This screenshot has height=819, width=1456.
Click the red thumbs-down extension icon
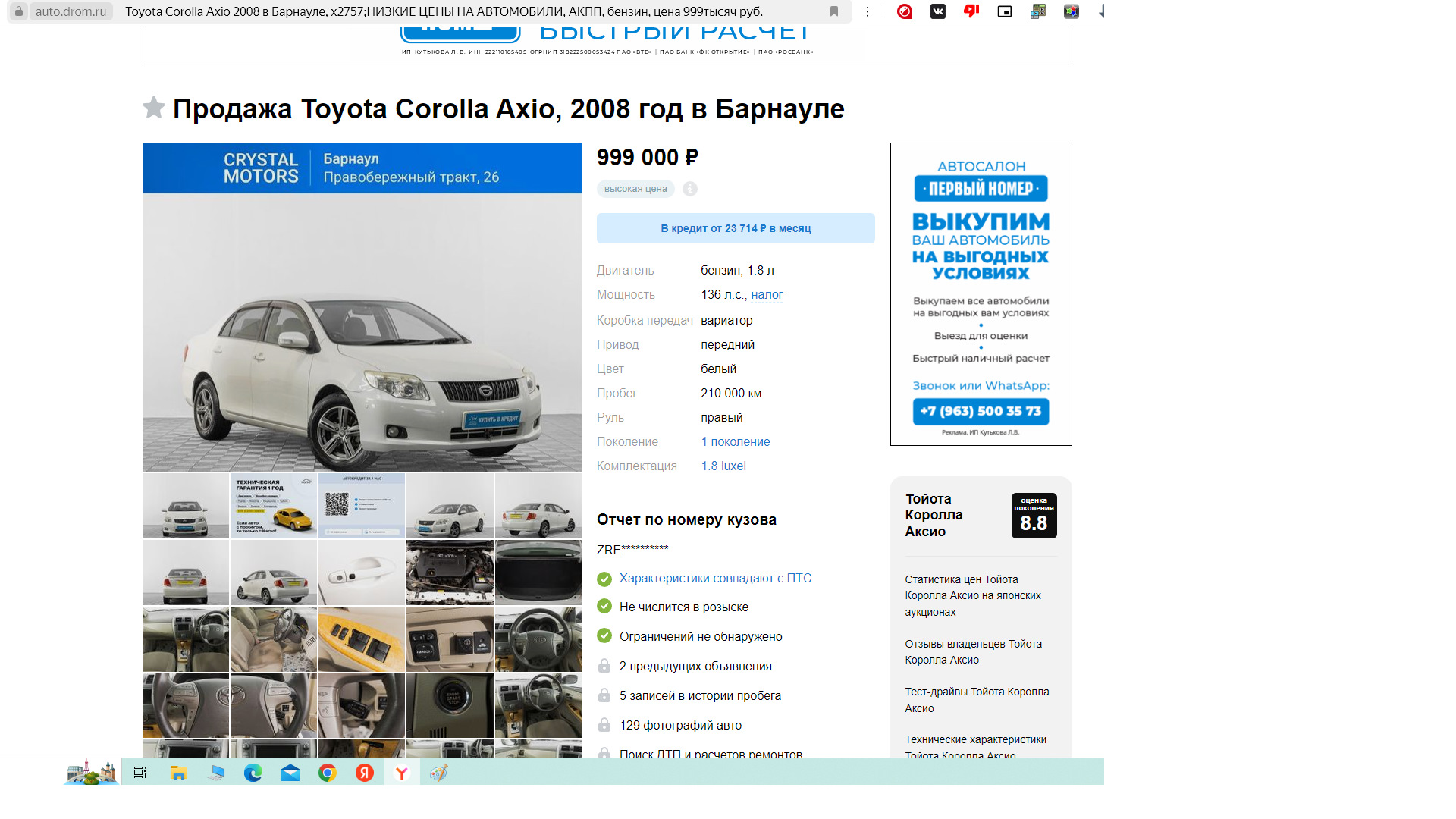tap(971, 11)
